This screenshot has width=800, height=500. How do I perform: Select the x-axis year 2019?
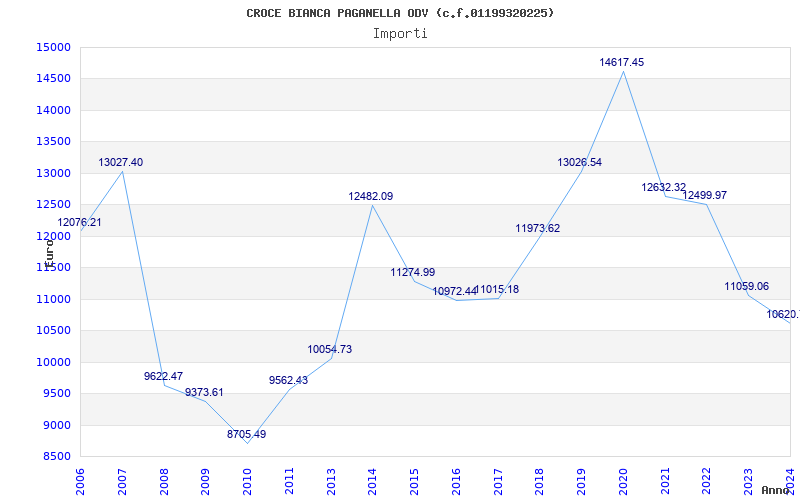click(x=582, y=482)
